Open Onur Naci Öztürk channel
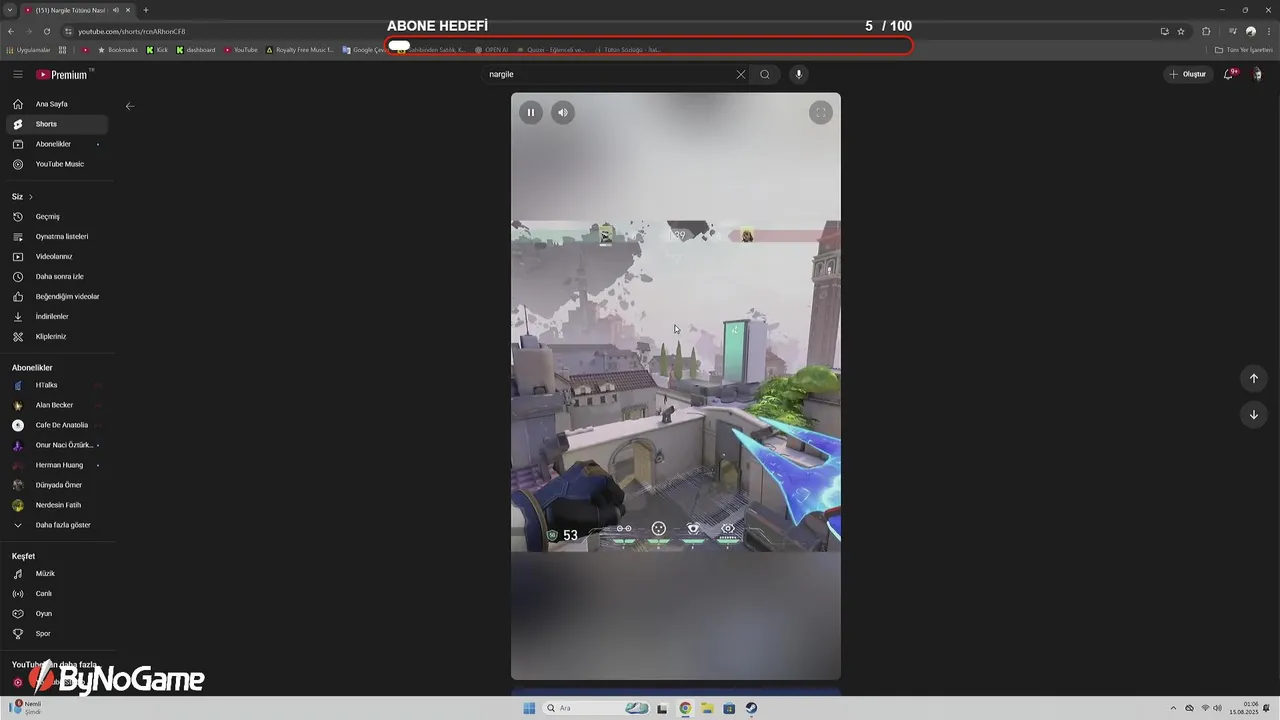This screenshot has height=720, width=1280. pos(57,445)
